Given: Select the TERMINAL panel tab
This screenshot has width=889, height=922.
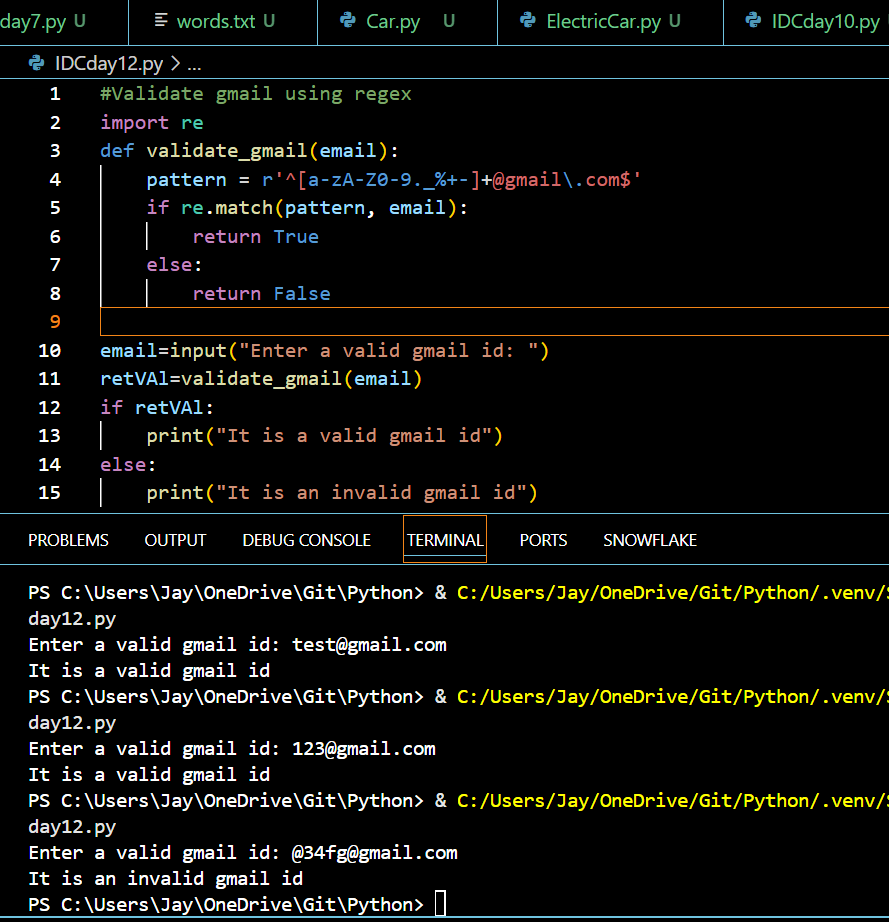Looking at the screenshot, I should coord(445,539).
